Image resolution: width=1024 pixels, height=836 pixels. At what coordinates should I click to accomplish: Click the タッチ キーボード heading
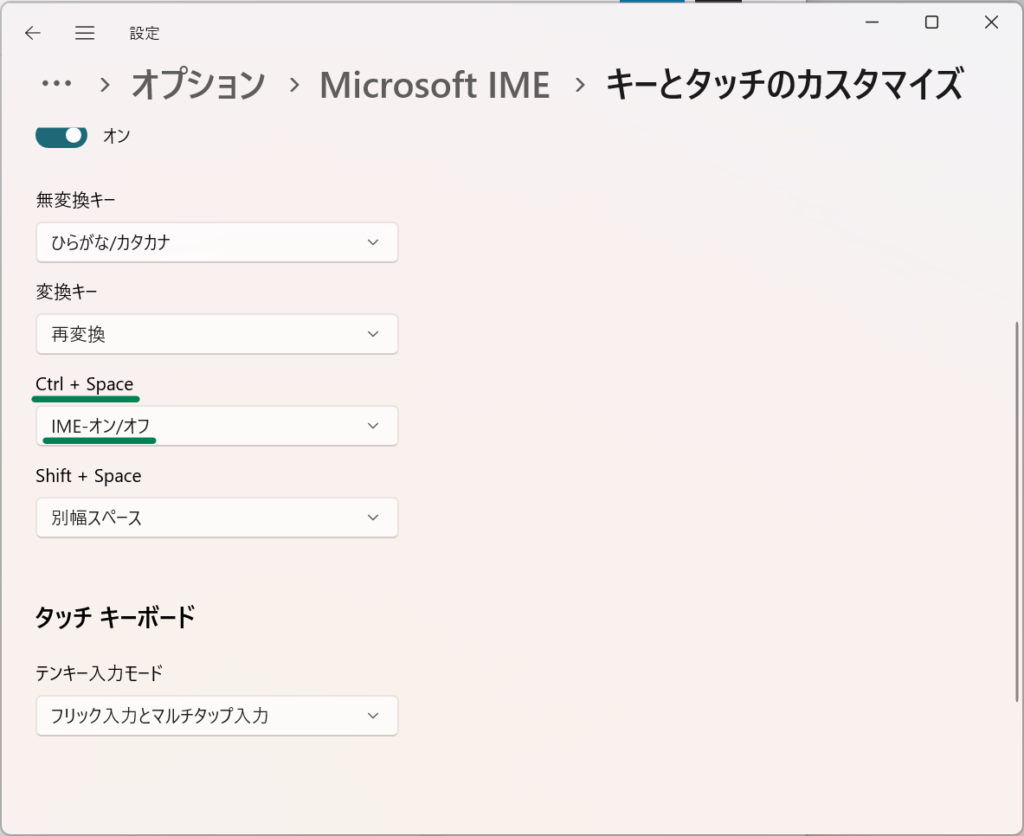pos(115,617)
